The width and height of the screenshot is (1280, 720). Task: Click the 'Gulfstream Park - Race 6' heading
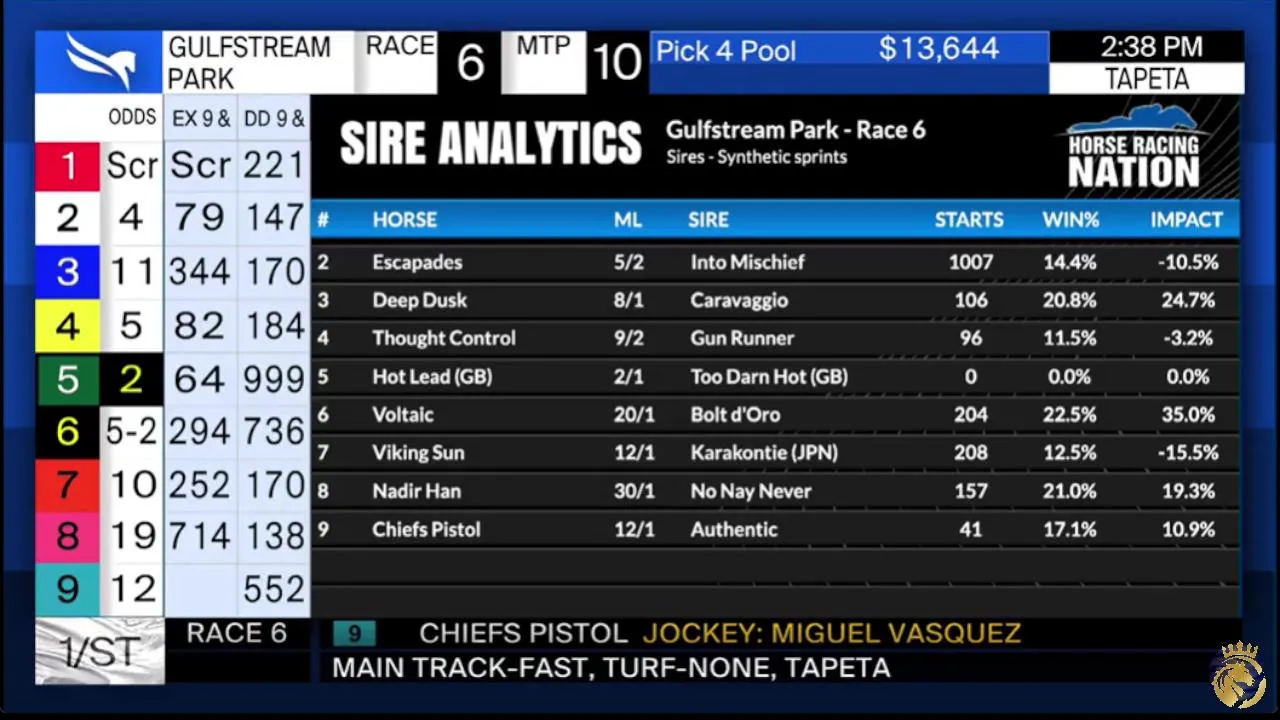[796, 130]
